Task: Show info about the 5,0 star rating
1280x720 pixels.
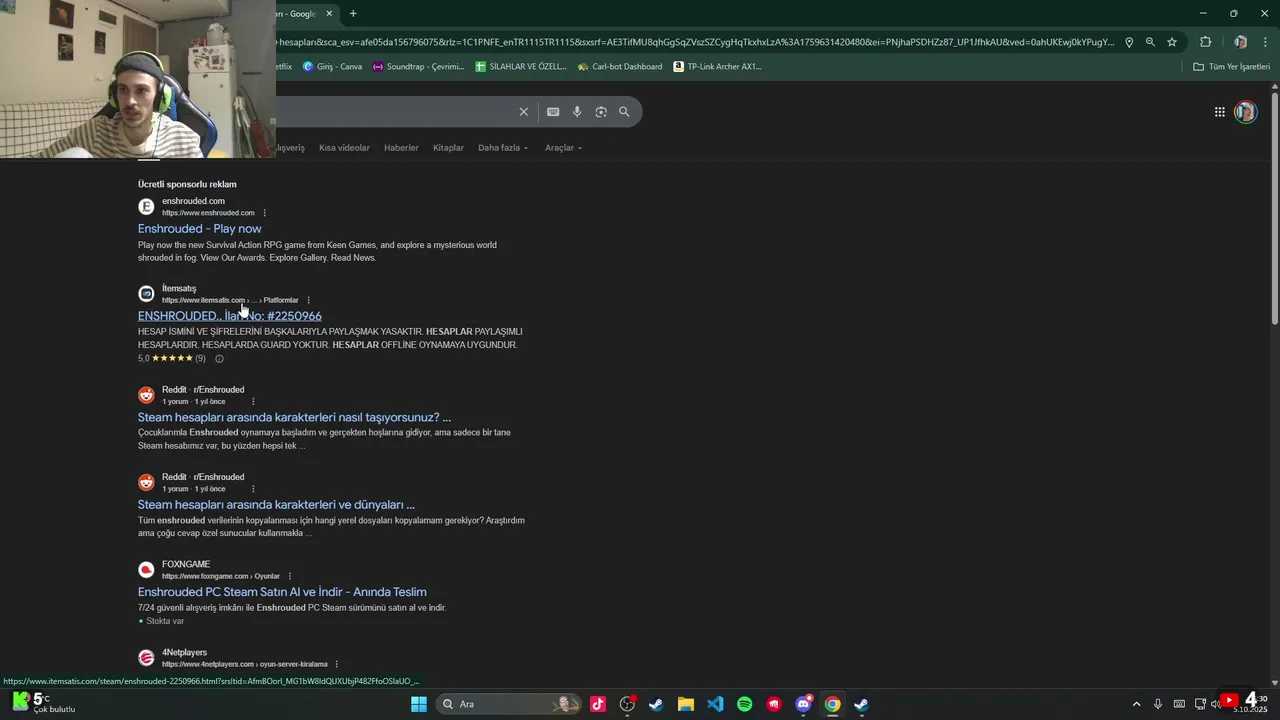Action: coord(219,358)
